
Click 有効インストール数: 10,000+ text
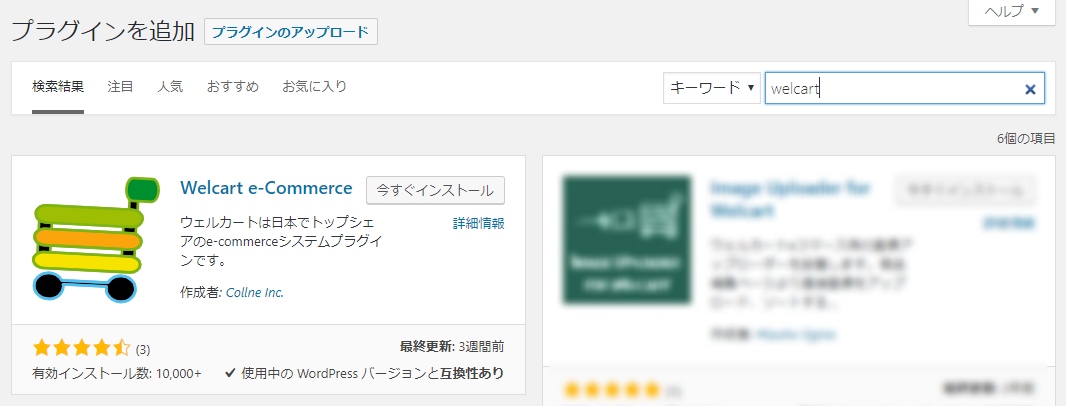pyautogui.click(x=117, y=373)
